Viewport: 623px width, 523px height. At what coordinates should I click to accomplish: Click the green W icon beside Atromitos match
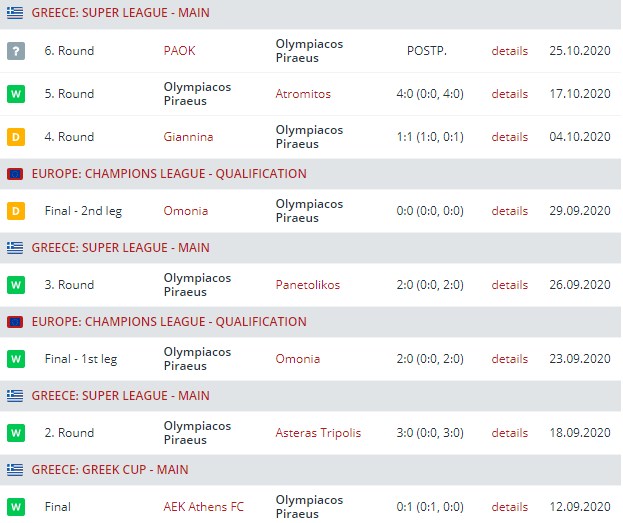(x=15, y=94)
